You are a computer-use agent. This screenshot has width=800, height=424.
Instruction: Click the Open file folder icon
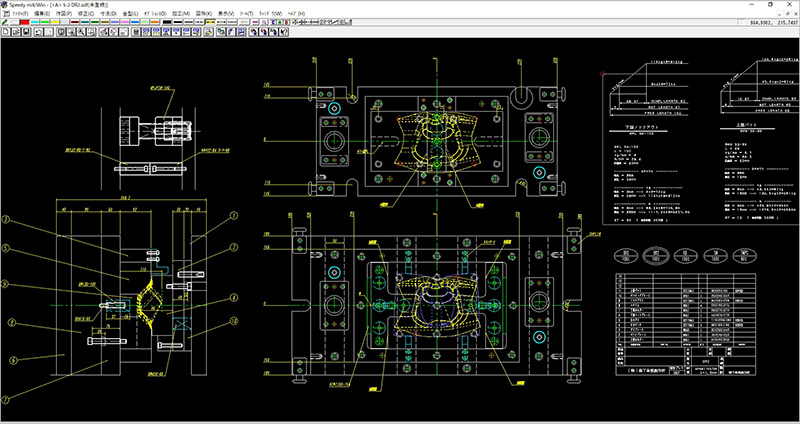15,32
